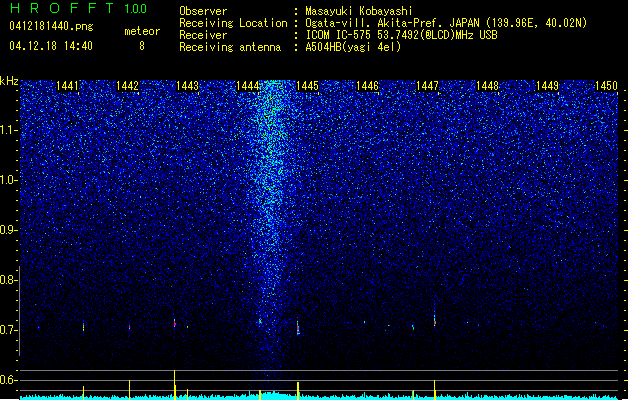Viewport: 629px width, 400px height.
Task: Click the 1.1 frequency axis label
Action: [x=9, y=130]
